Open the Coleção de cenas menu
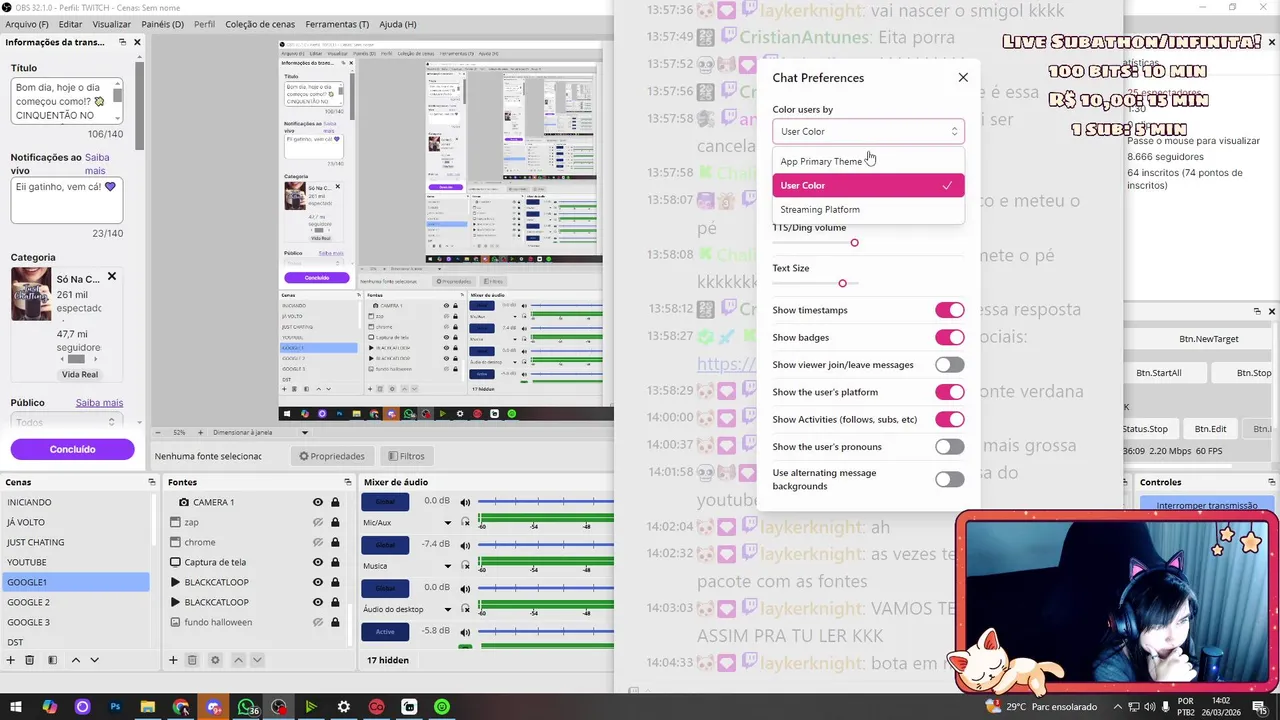The width and height of the screenshot is (1280, 720). tap(260, 24)
